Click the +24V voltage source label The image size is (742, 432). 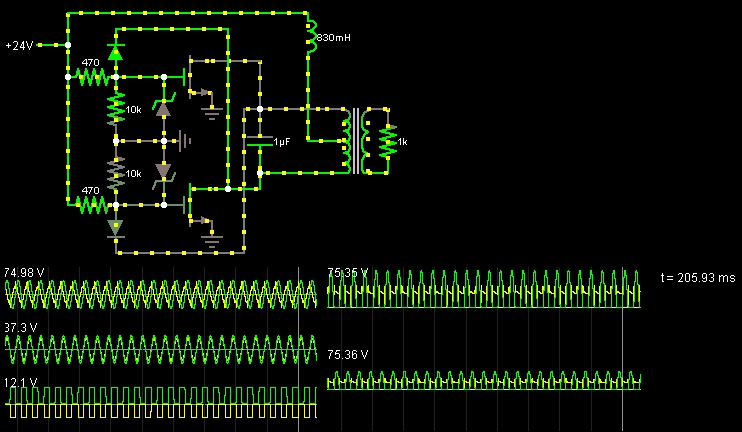(20, 45)
